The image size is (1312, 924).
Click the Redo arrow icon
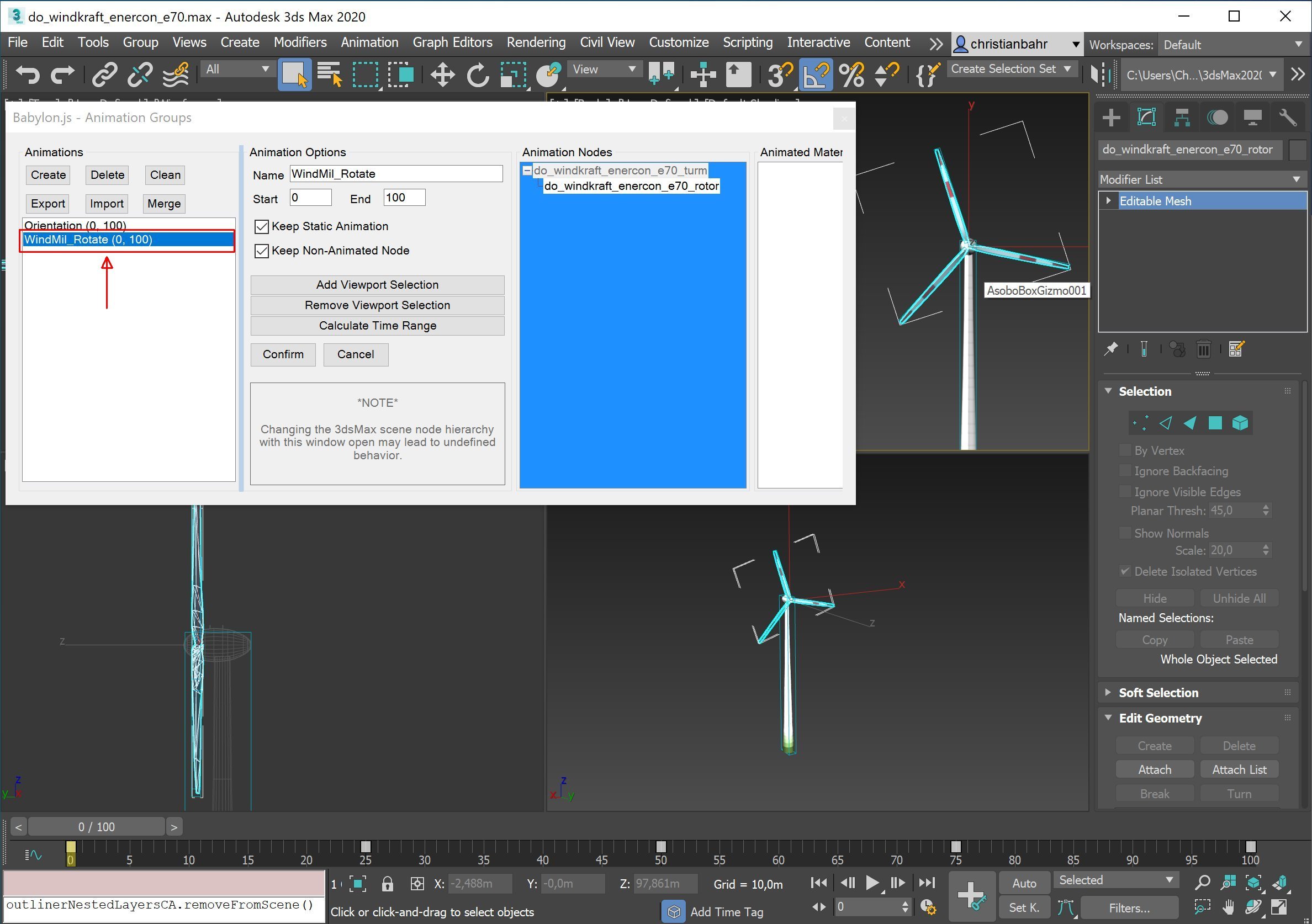point(63,74)
